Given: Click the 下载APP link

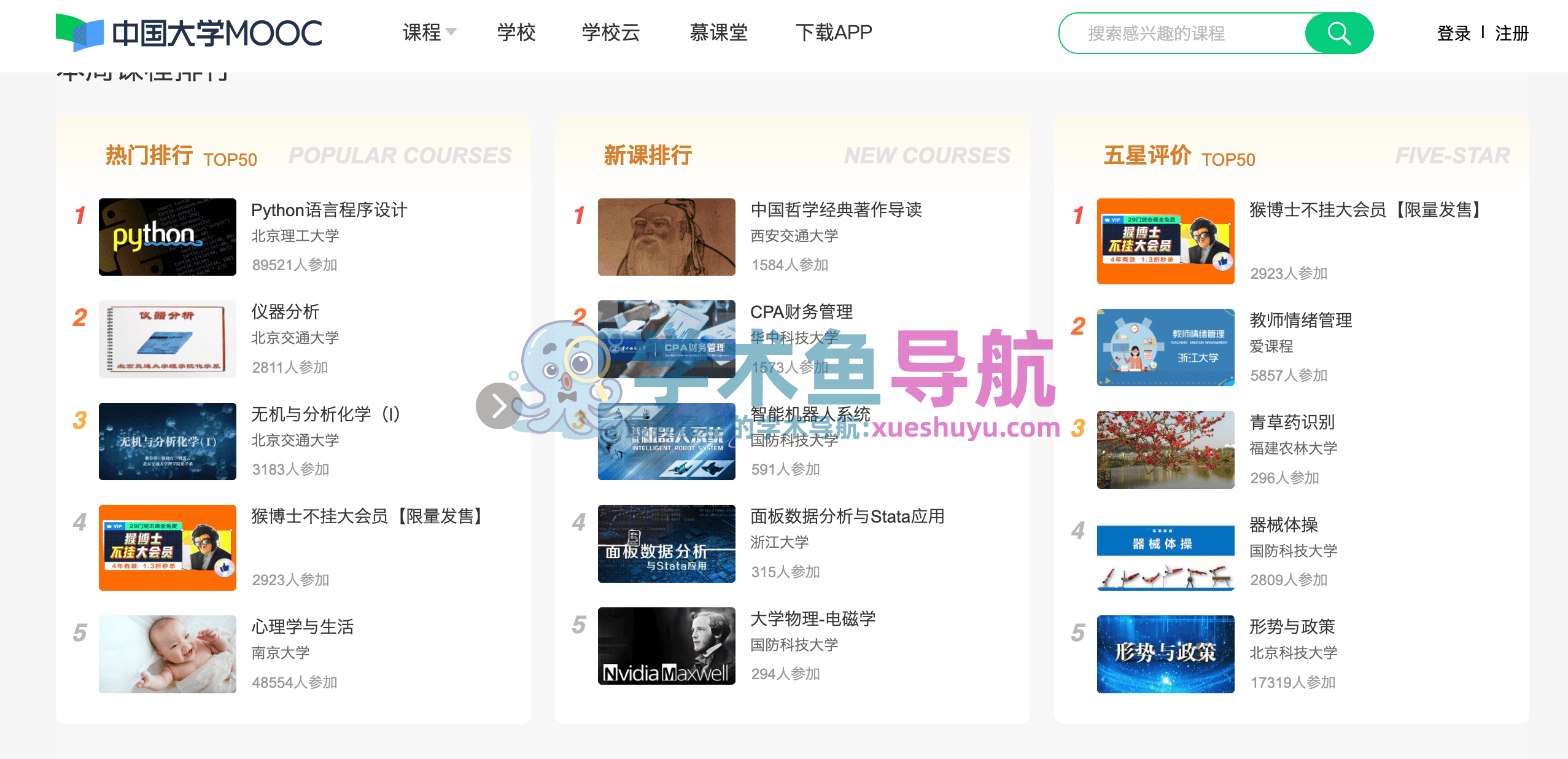Looking at the screenshot, I should (x=833, y=33).
